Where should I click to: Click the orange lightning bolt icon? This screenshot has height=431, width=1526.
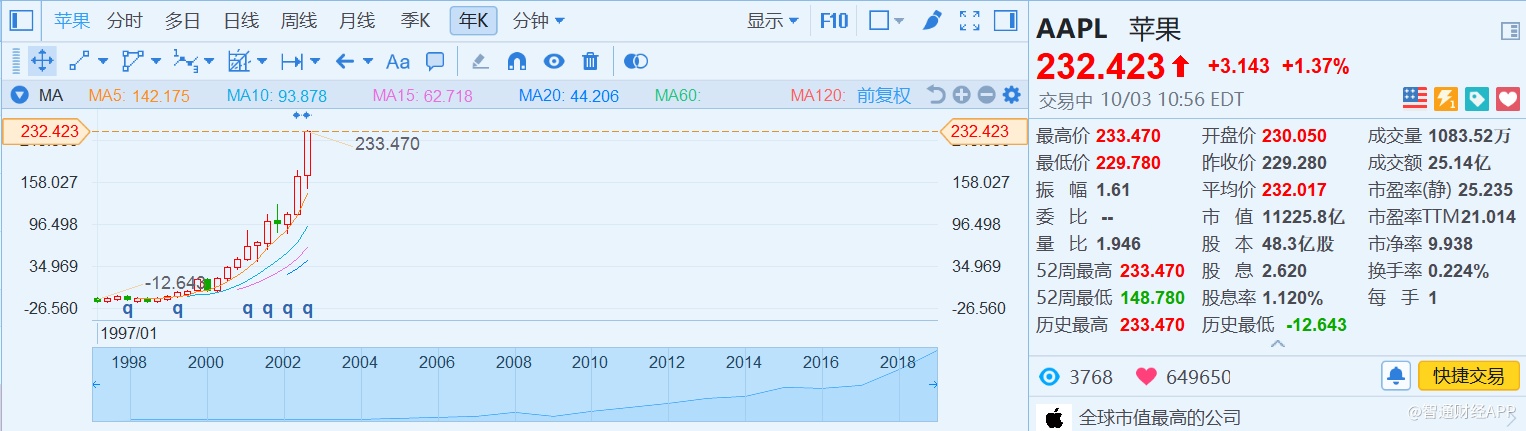pyautogui.click(x=1446, y=98)
